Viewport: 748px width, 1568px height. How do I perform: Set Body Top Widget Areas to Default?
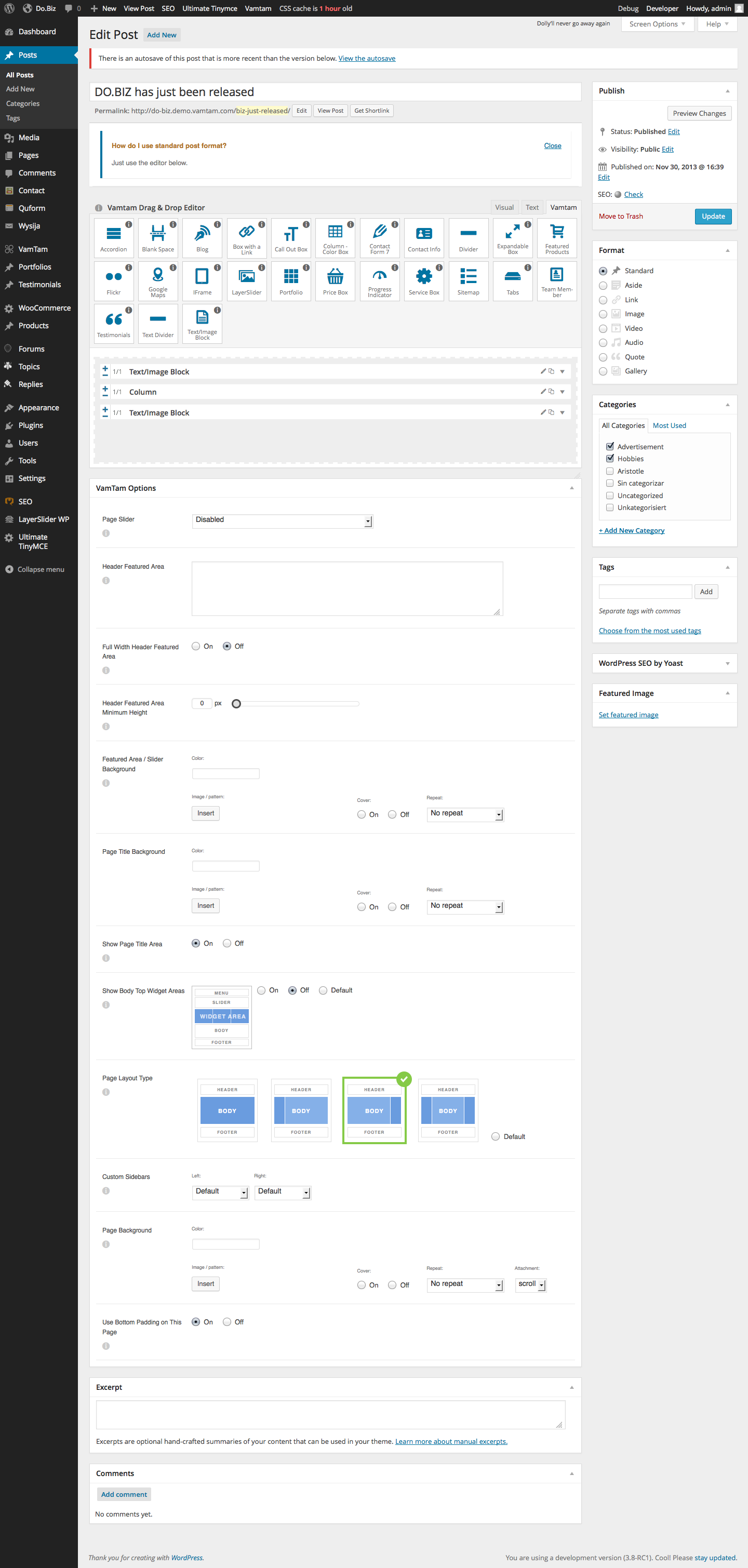[x=323, y=990]
